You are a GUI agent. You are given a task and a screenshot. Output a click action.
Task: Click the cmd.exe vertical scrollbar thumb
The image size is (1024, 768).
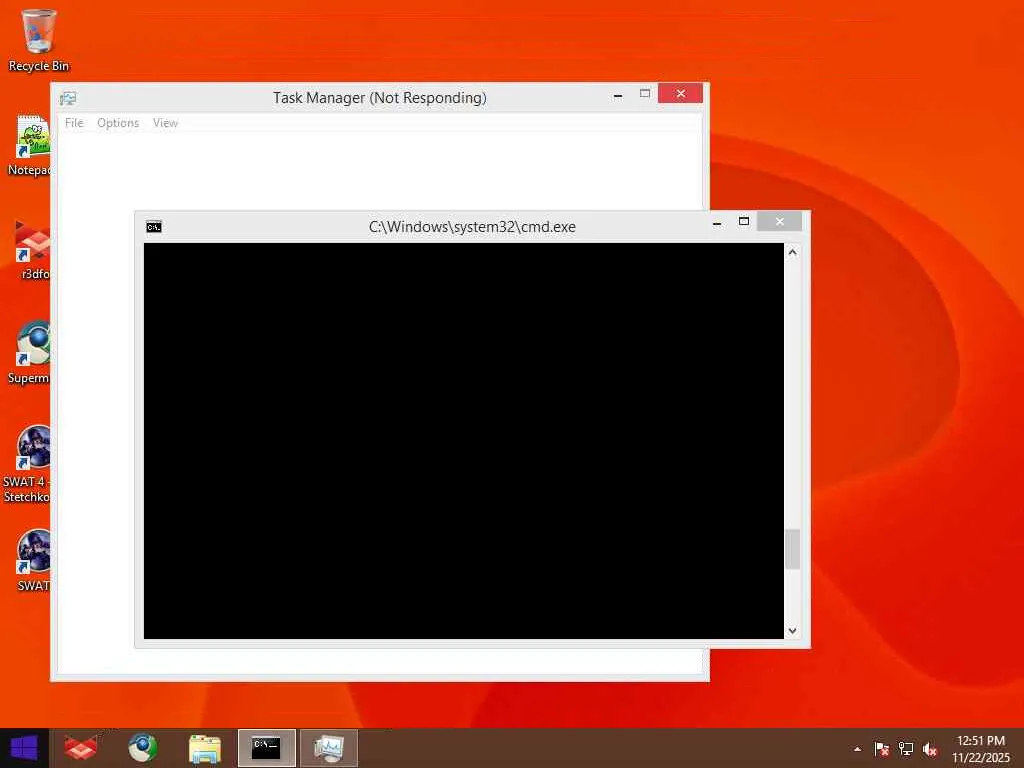click(x=792, y=549)
